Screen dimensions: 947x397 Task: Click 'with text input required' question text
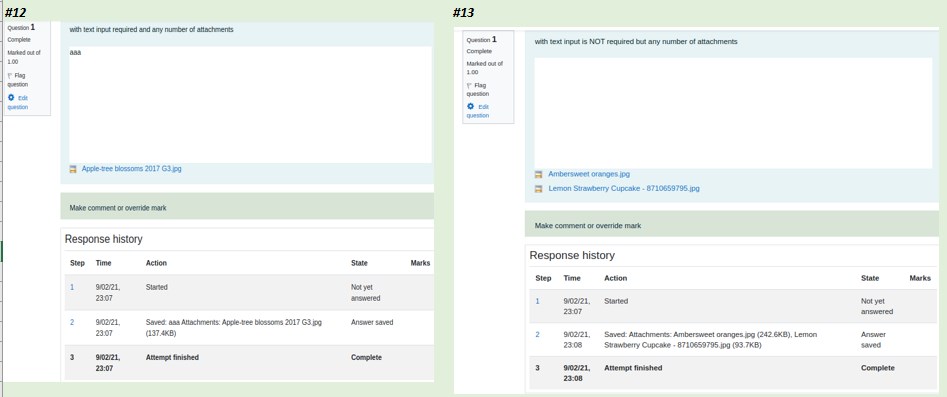coord(151,29)
